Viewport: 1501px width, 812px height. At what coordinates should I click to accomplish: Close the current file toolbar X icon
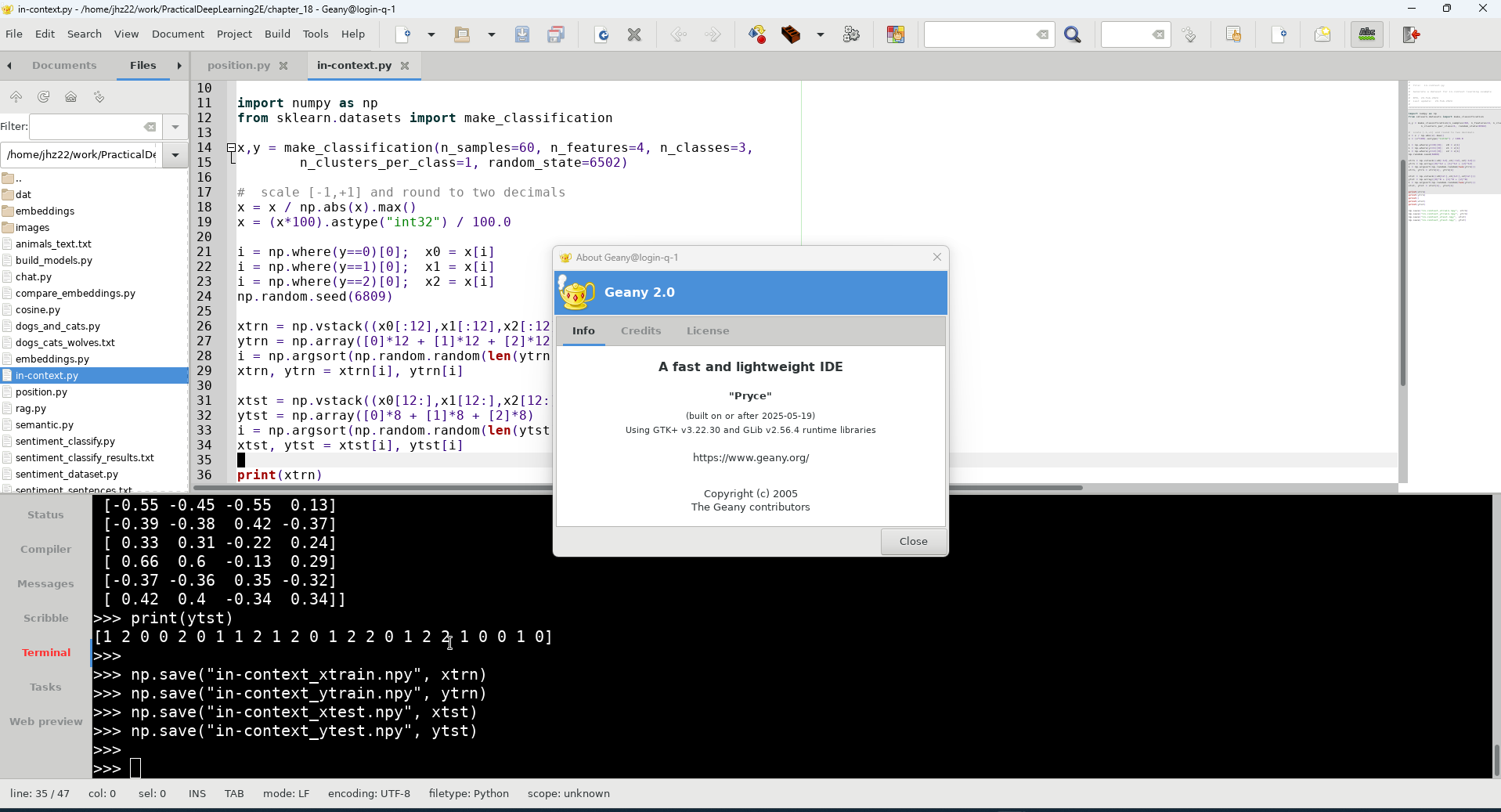pos(635,34)
